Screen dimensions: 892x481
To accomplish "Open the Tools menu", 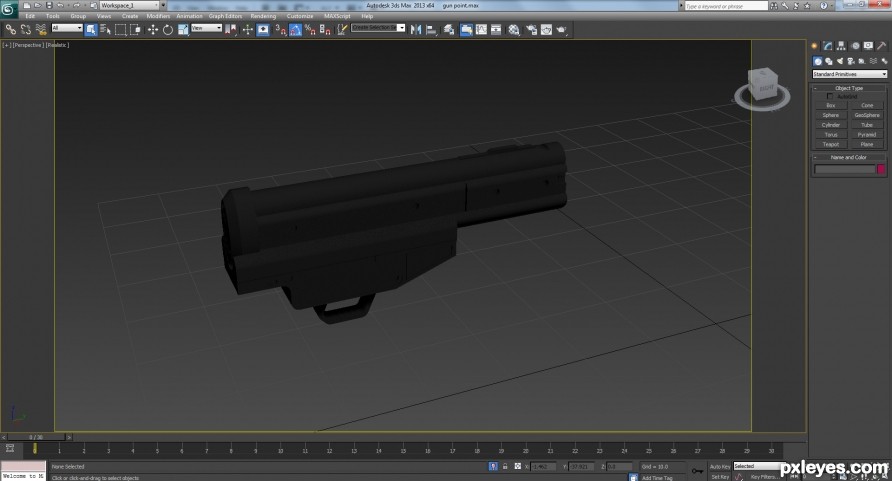I will point(52,16).
